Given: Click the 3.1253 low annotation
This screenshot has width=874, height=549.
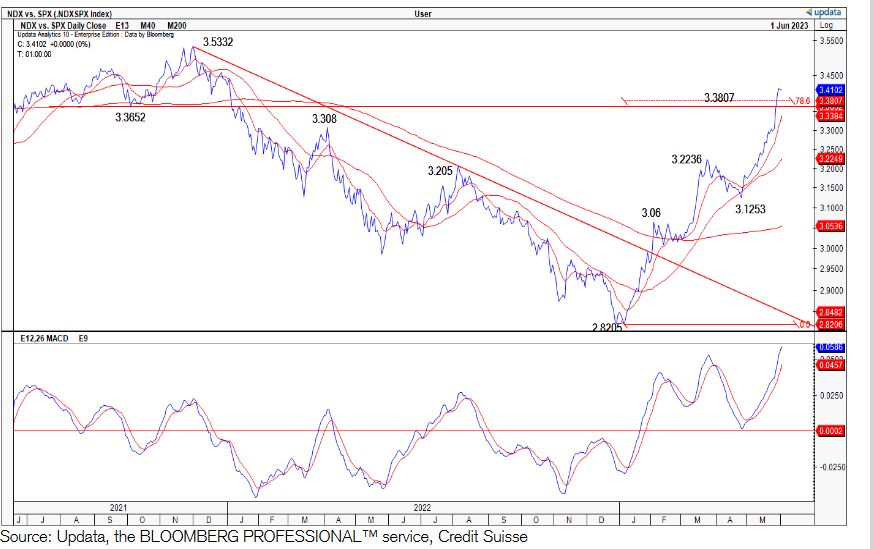Looking at the screenshot, I should [x=752, y=210].
